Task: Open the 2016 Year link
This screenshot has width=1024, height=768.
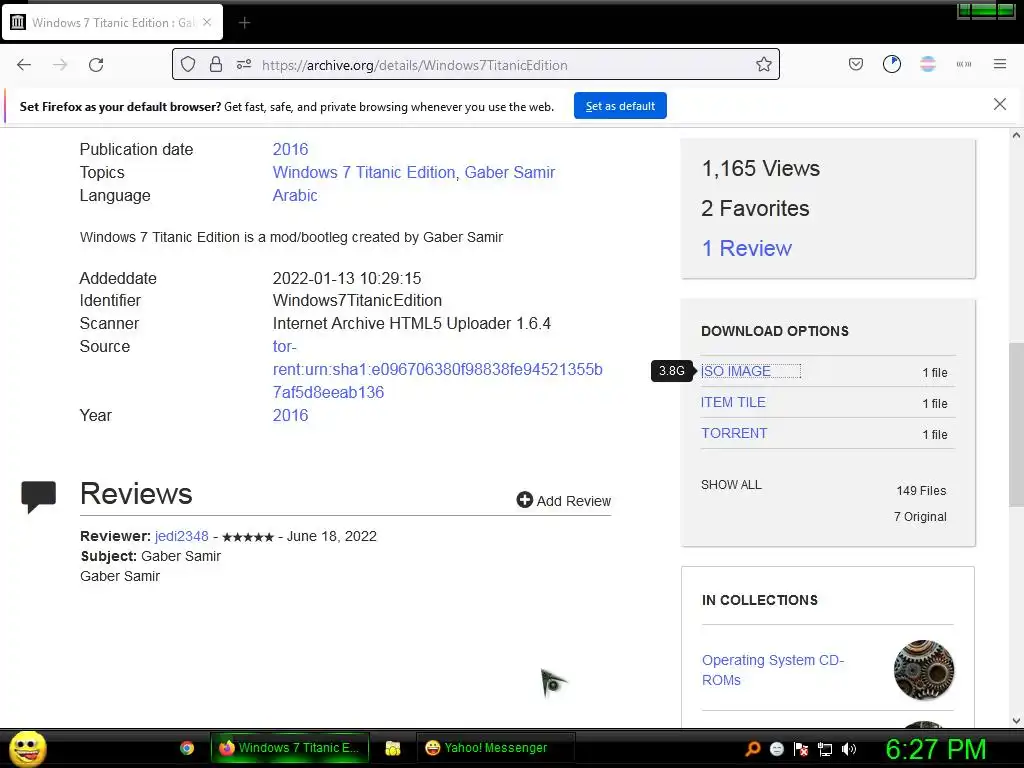Action: pos(290,415)
